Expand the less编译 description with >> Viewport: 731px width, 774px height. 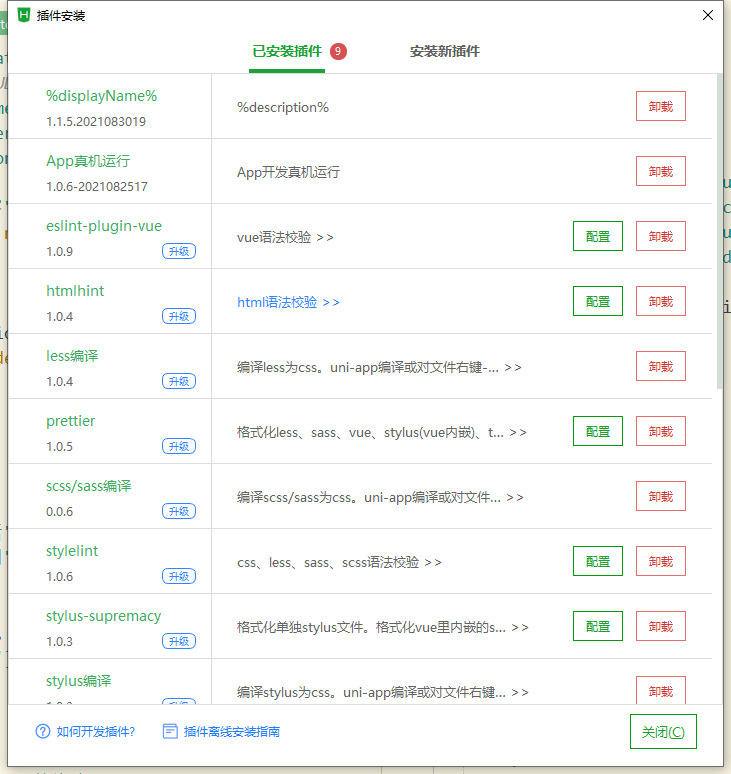click(x=513, y=367)
